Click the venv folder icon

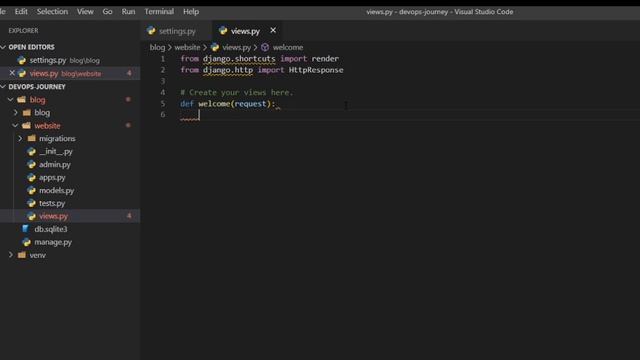tap(22, 255)
